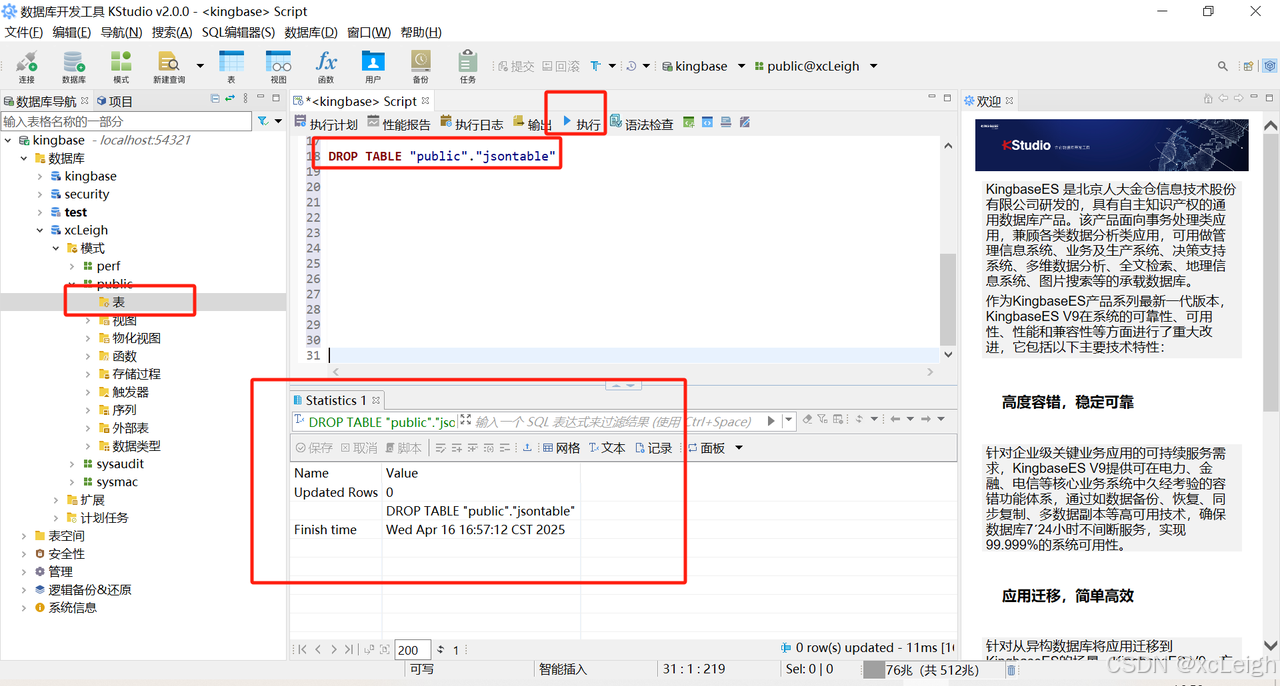Open the filter history dropdown in results
This screenshot has height=686, width=1280.
coord(789,421)
